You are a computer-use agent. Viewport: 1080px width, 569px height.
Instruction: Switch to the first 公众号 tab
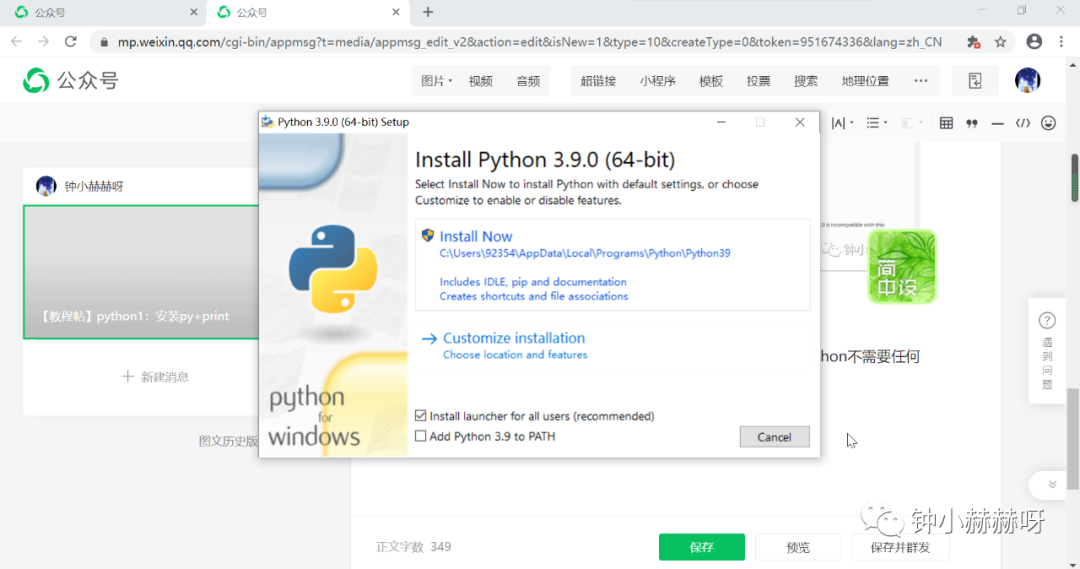[103, 12]
